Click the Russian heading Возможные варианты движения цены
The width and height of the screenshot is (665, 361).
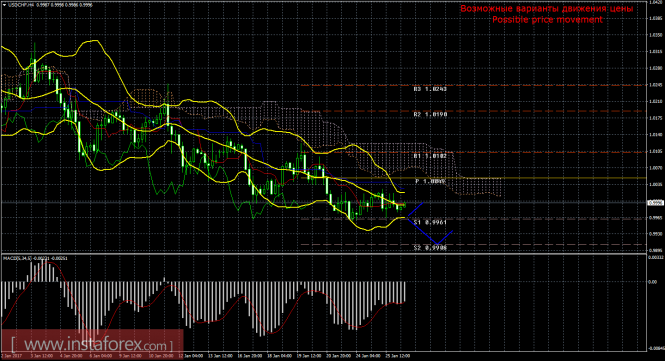pyautogui.click(x=547, y=8)
